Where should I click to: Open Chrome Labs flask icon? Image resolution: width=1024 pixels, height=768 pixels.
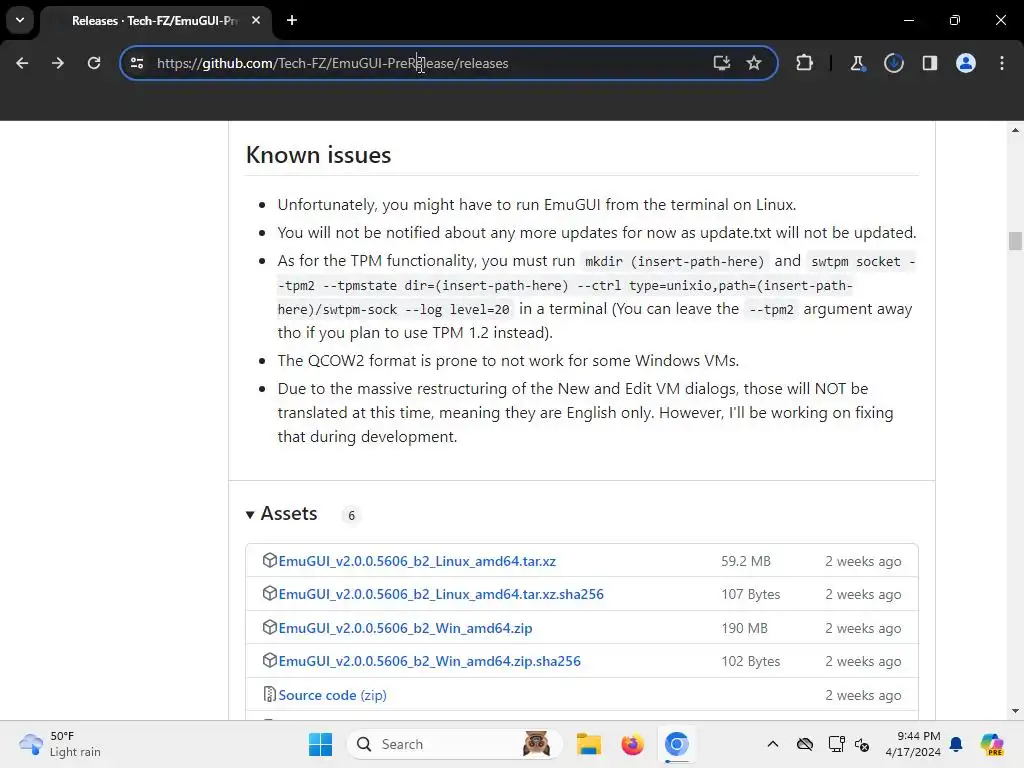click(857, 63)
